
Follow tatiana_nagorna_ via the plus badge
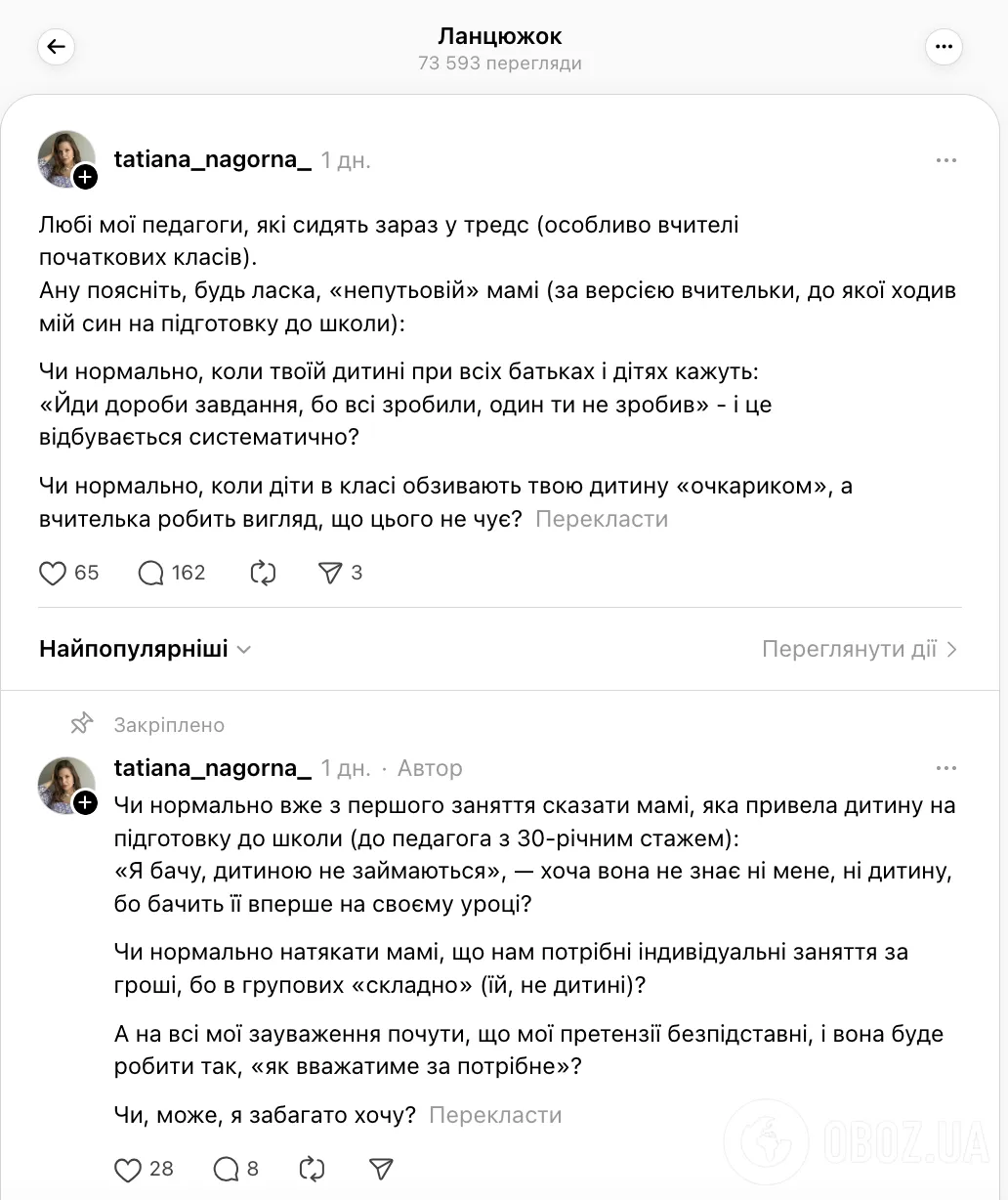[x=86, y=177]
